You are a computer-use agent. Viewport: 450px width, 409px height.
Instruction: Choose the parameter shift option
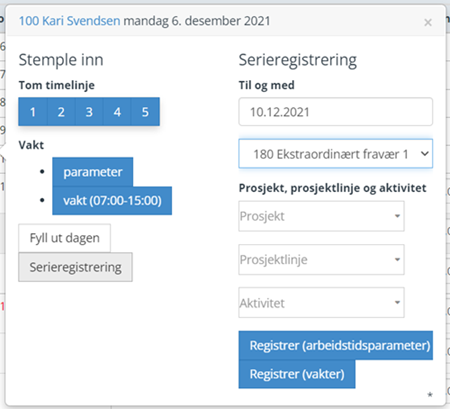tap(93, 172)
